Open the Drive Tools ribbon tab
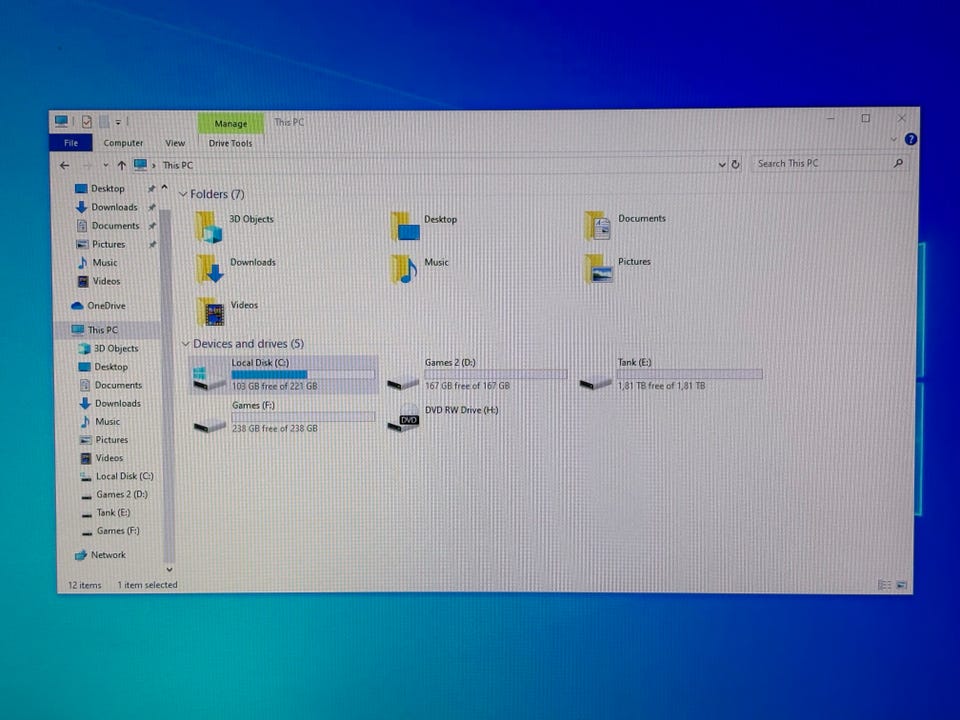This screenshot has width=960, height=720. point(230,143)
